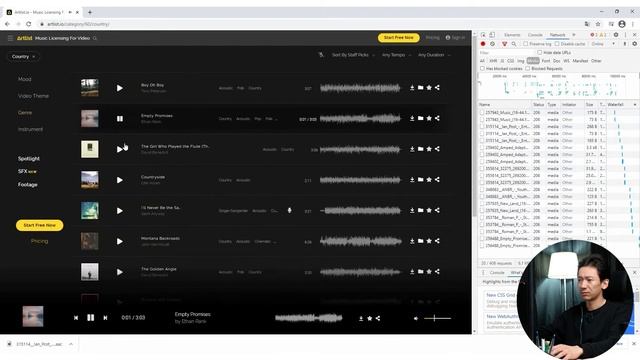Open the Artlist search magnifier
Screen dimensions: 640x360
point(95,38)
